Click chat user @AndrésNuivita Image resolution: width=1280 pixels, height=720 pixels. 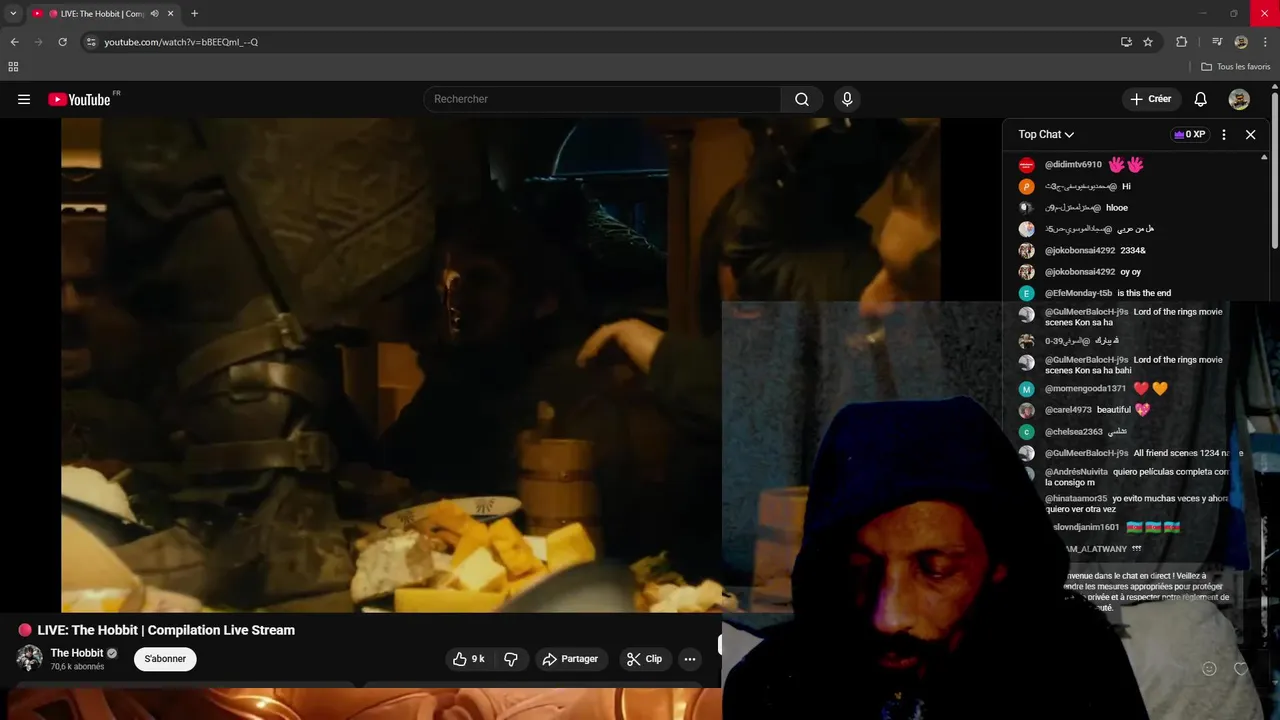pos(1076,472)
